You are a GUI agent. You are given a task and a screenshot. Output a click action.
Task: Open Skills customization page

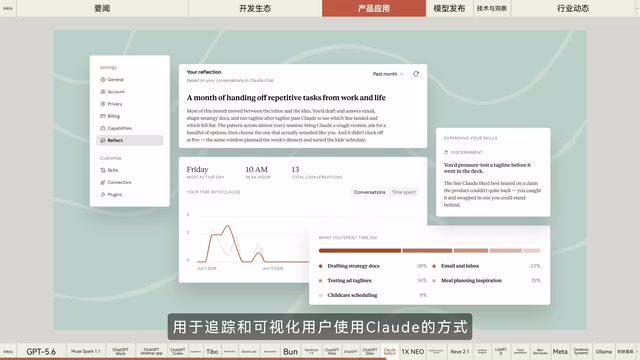pos(130,170)
